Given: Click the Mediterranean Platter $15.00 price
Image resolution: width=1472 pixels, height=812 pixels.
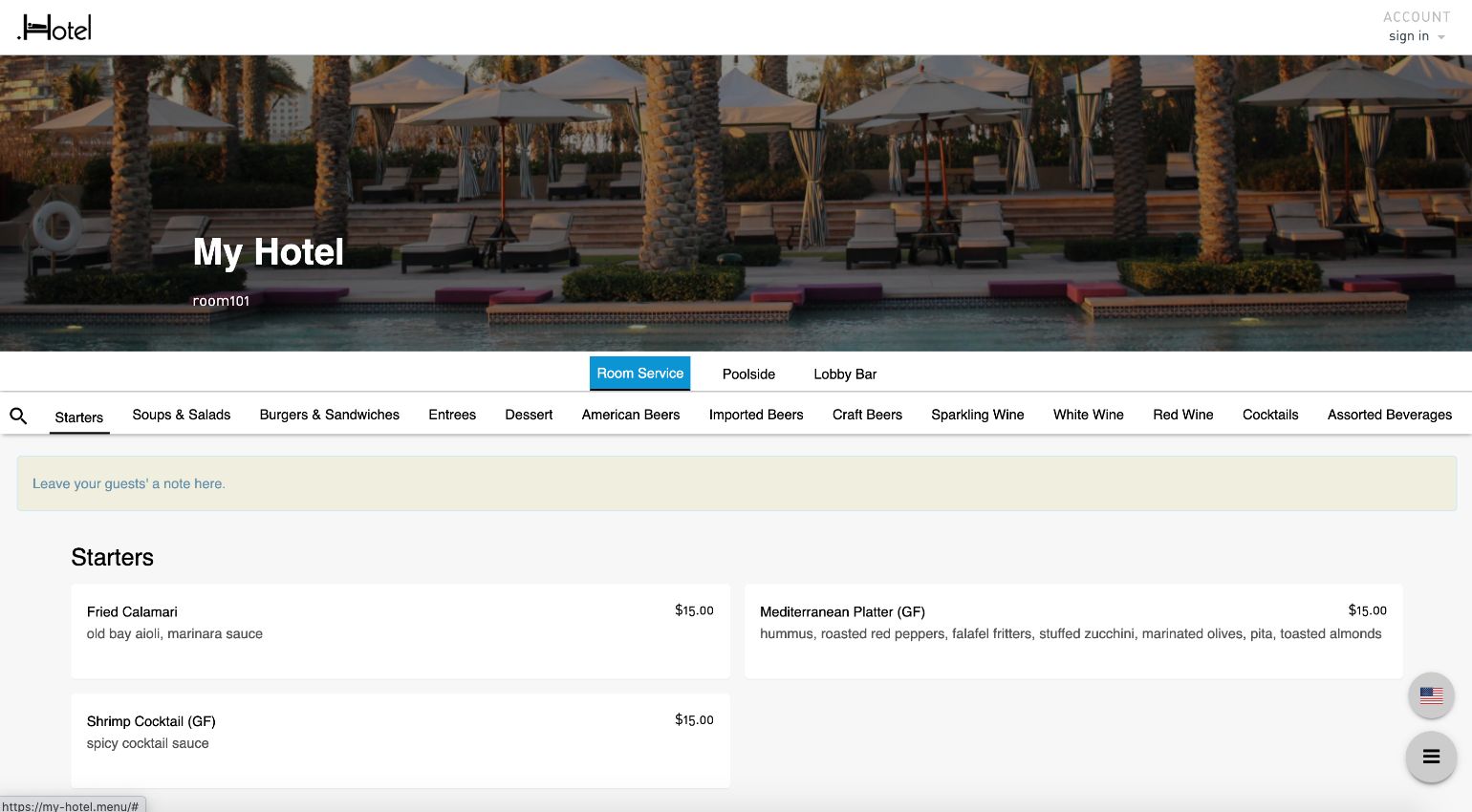Looking at the screenshot, I should click(x=1367, y=610).
